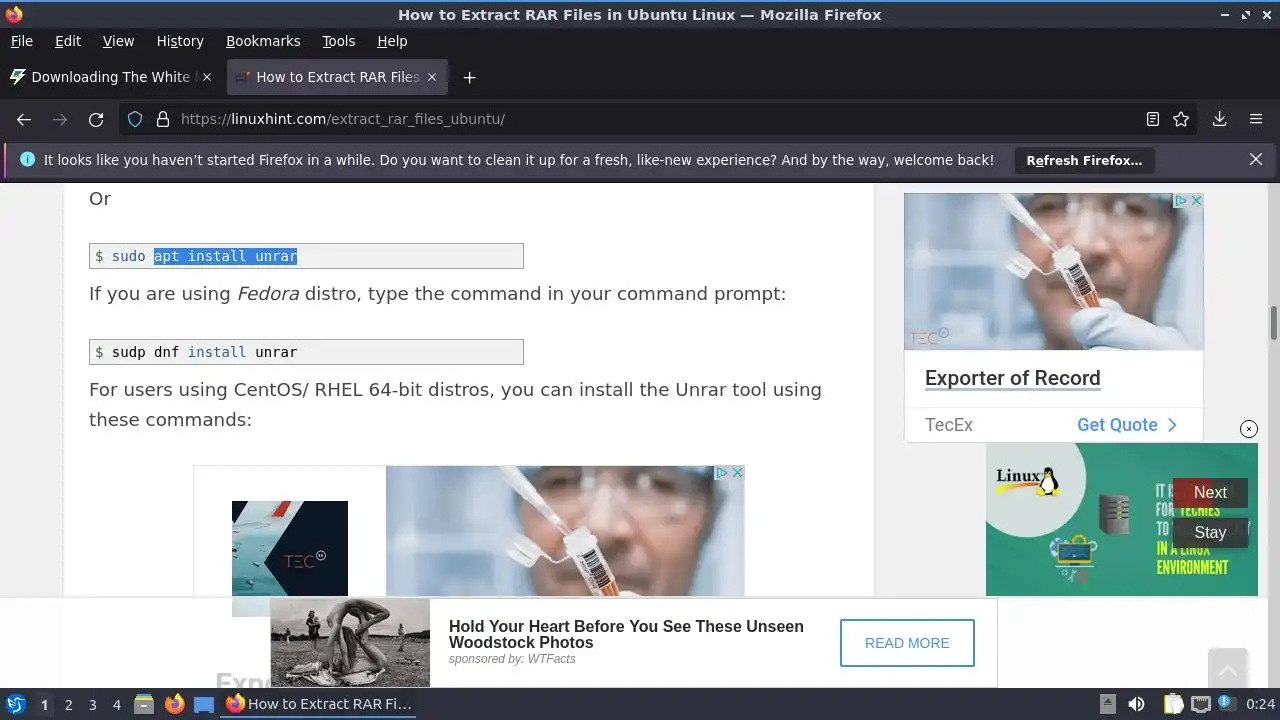Click the info icon in notification bar
This screenshot has width=1280, height=720.
coord(27,159)
